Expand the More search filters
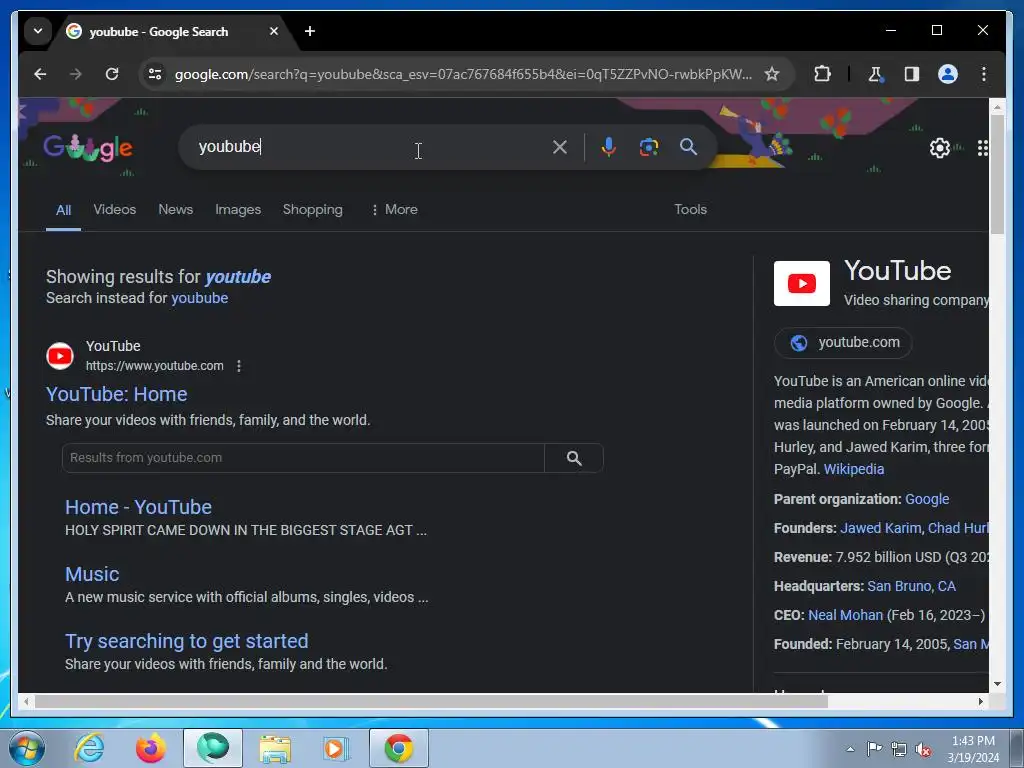 point(394,210)
